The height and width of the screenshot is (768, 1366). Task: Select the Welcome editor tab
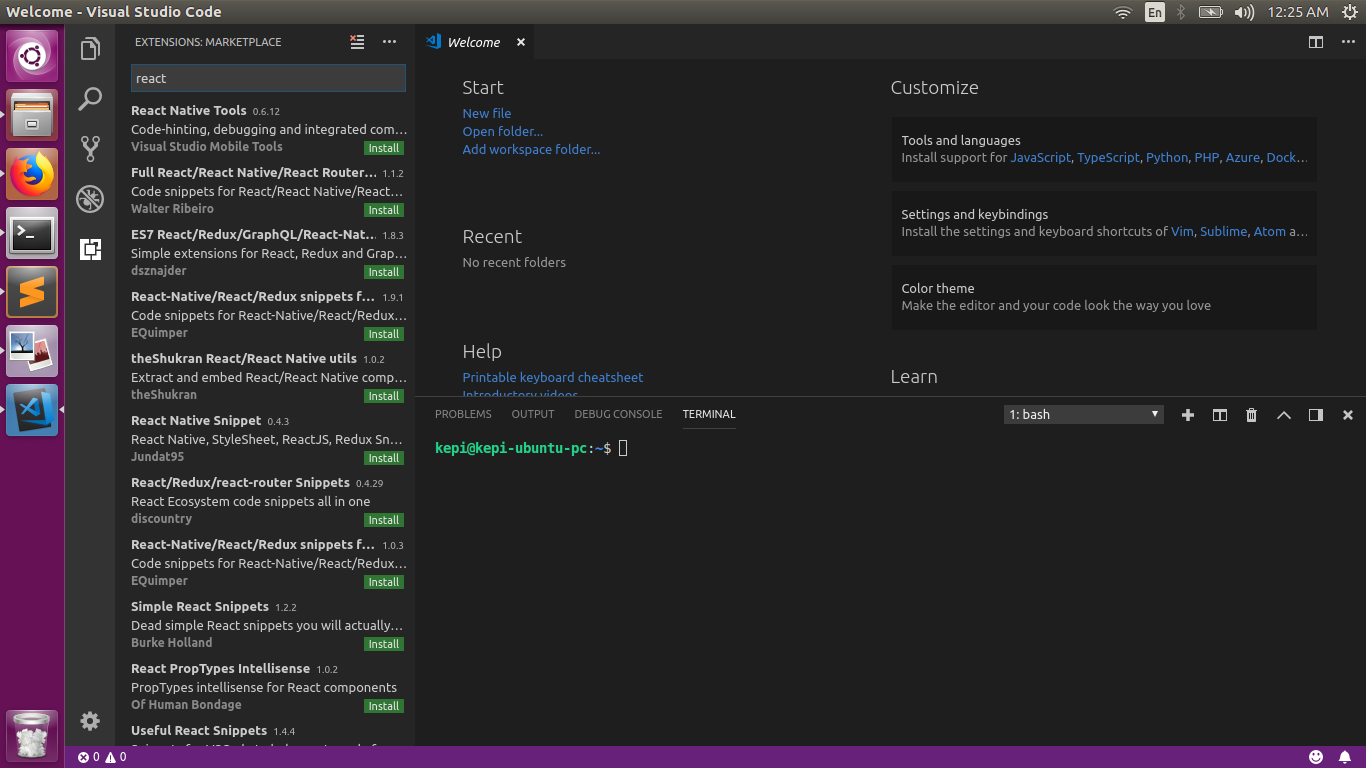475,42
